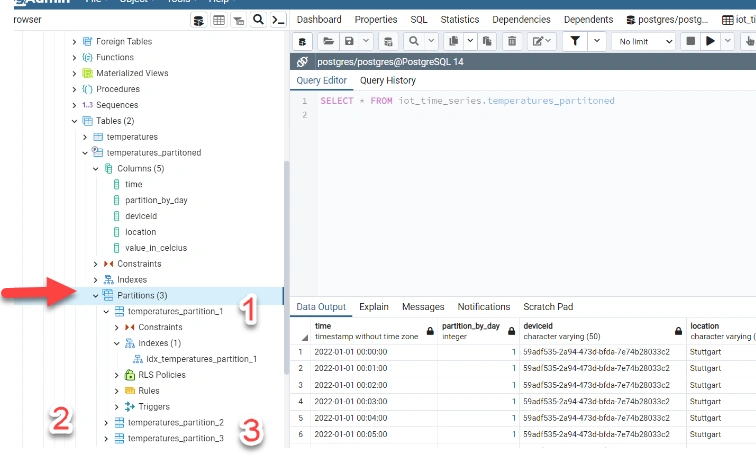Expand the Constraints node under temperatures_partitioned
Viewport: 756px width, 460px height.
point(95,264)
